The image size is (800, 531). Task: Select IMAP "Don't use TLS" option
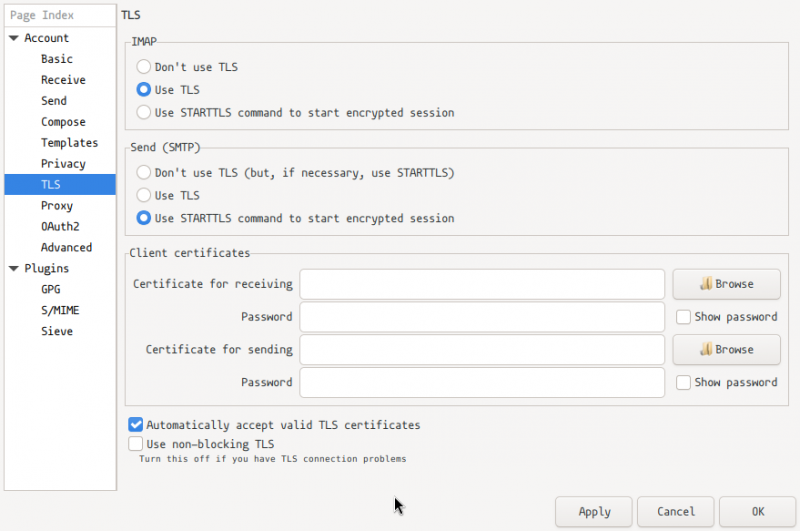point(144,67)
